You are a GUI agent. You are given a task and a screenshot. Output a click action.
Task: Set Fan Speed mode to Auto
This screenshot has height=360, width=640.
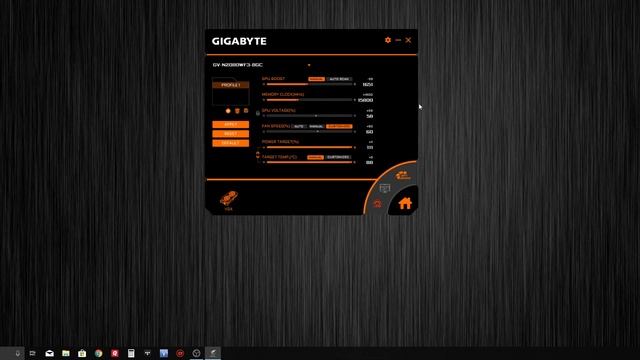click(x=299, y=126)
